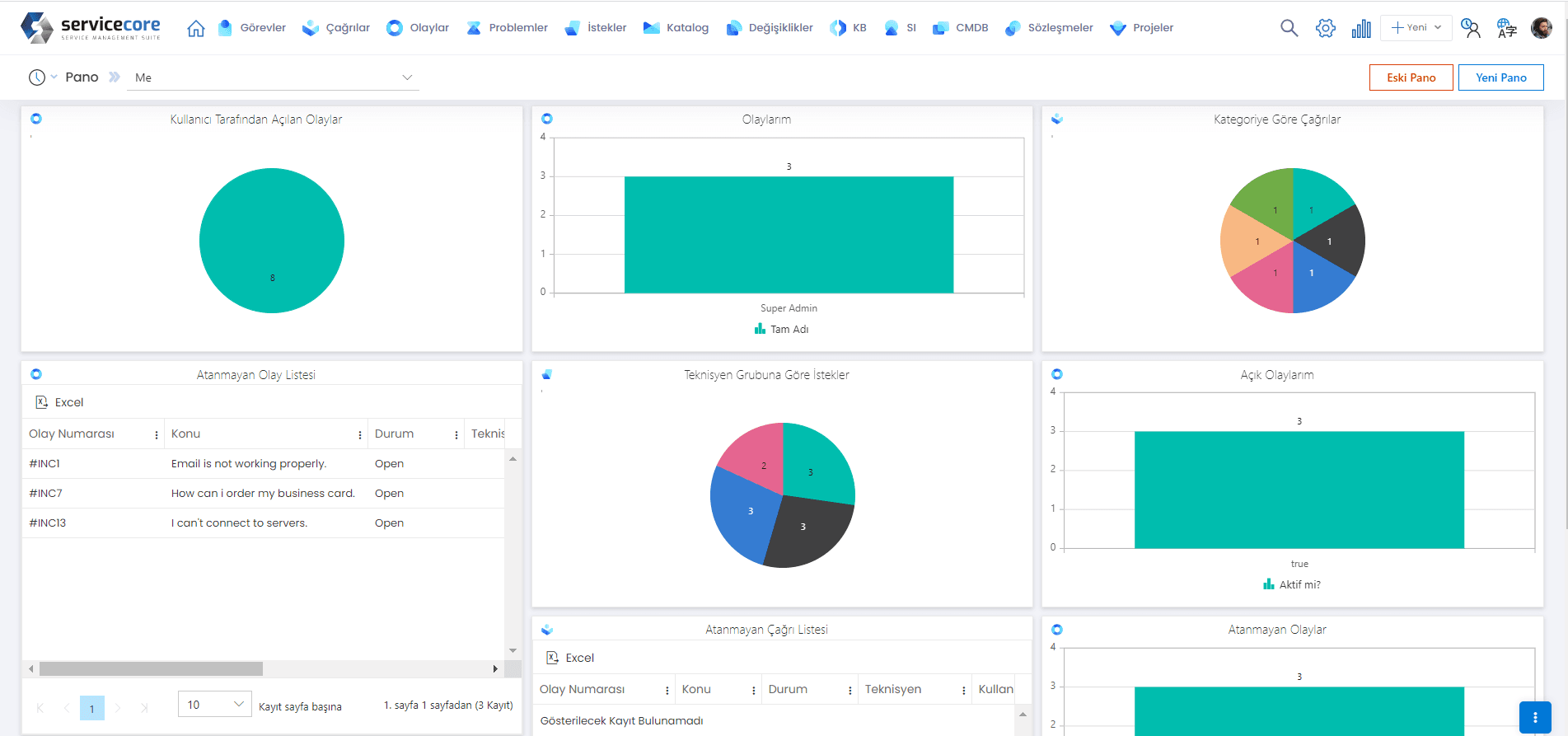The image size is (1568, 736).
Task: Open the Olaylar menu
Action: [418, 28]
